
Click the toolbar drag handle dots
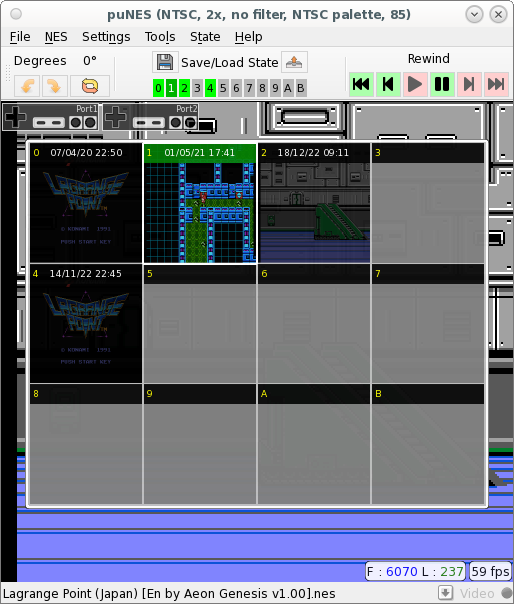click(7, 73)
